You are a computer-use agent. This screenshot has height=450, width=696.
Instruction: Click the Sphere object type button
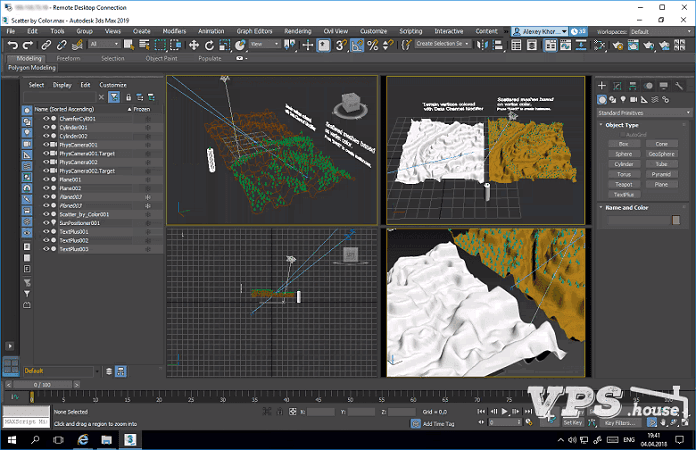623,154
